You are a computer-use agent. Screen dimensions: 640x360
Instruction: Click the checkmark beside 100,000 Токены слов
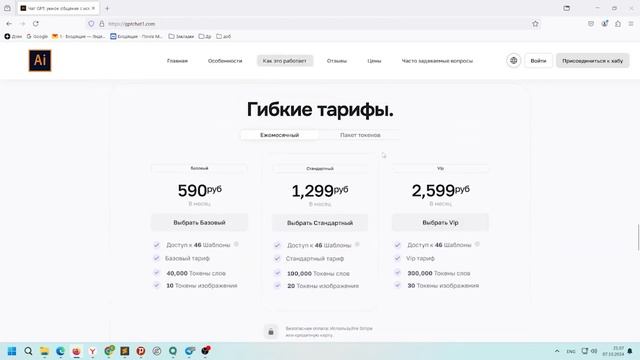(x=277, y=273)
